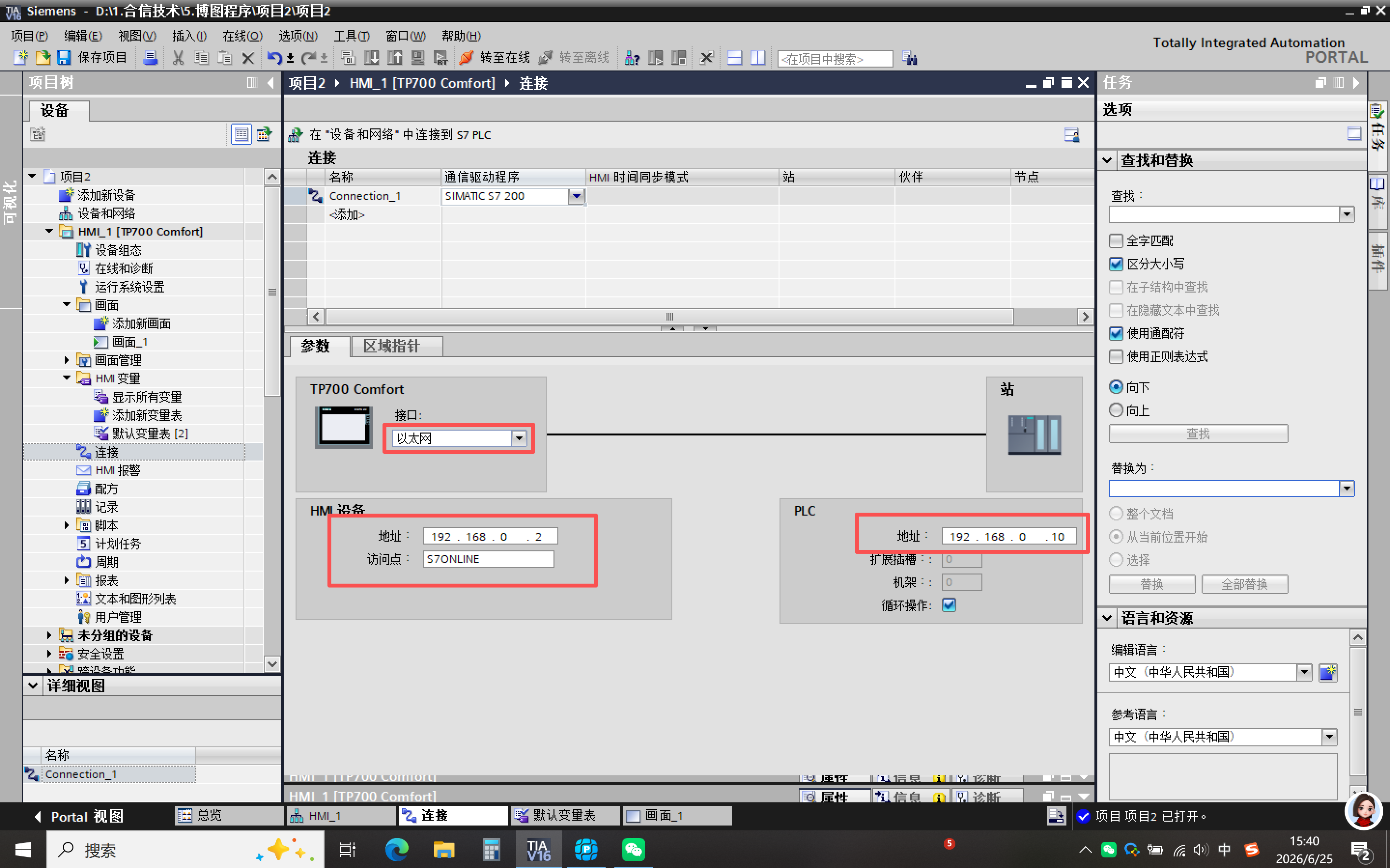Undo the last action
Screen dimensions: 1390x868
point(274,57)
